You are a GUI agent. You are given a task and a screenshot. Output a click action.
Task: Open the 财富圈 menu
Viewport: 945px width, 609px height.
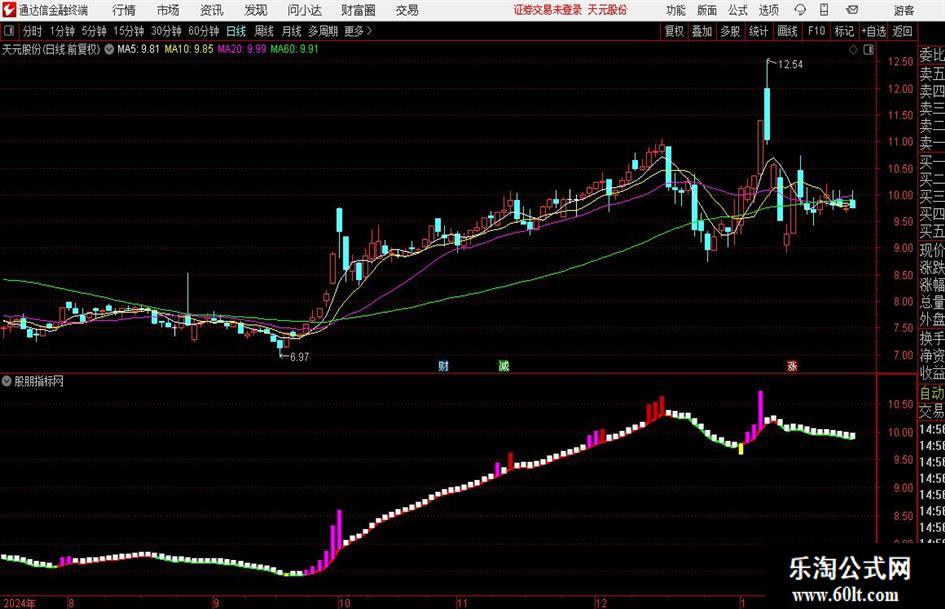(x=358, y=10)
